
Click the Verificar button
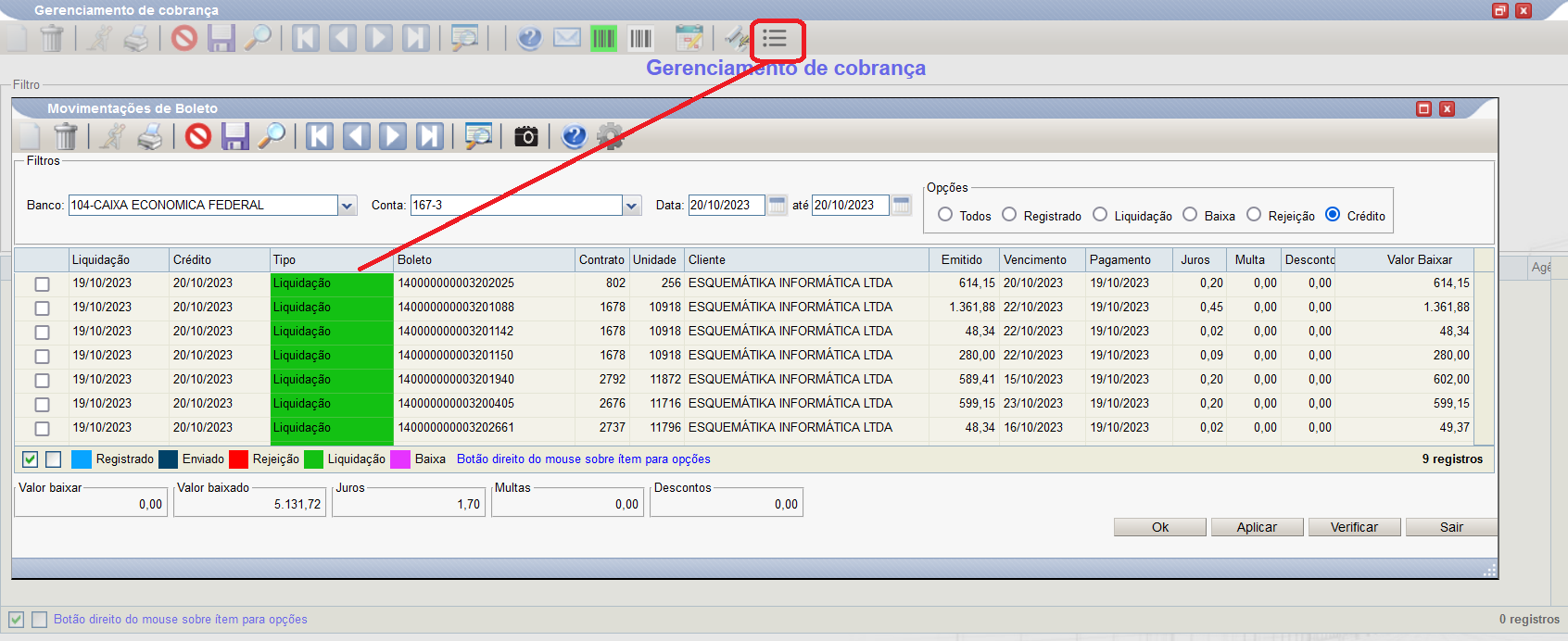click(1355, 527)
